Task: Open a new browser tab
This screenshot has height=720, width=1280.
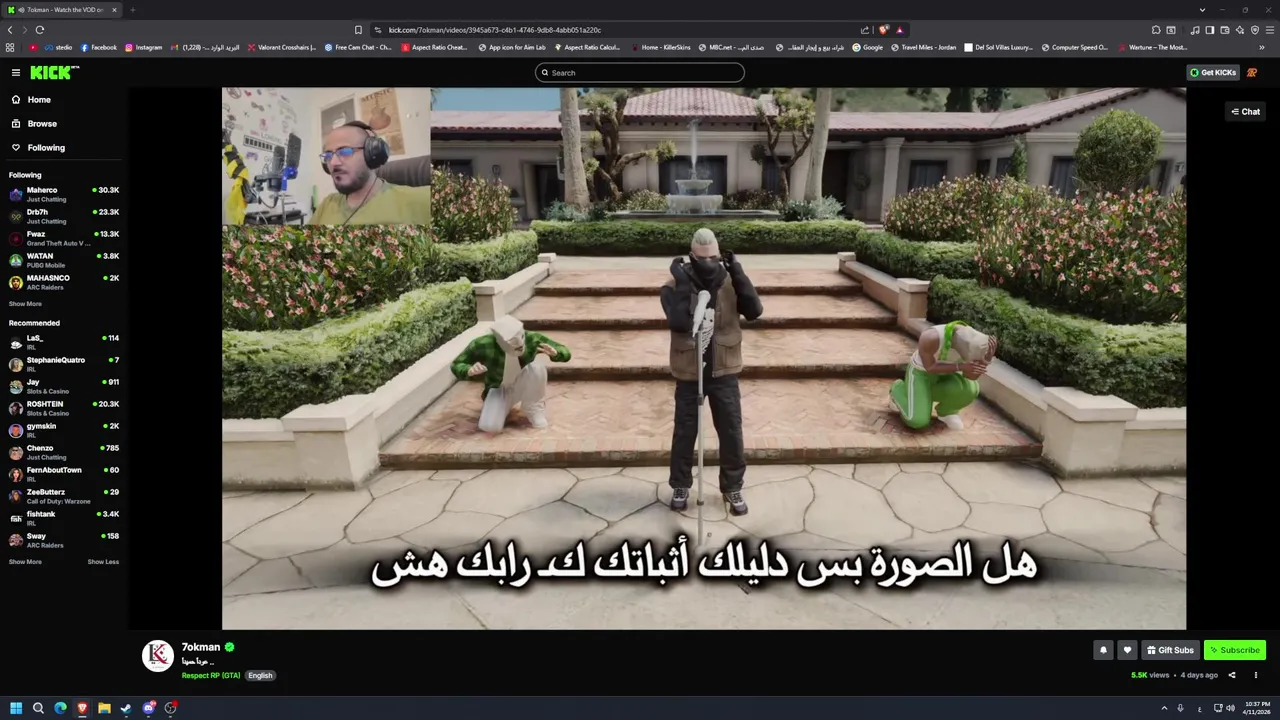Action: [132, 10]
